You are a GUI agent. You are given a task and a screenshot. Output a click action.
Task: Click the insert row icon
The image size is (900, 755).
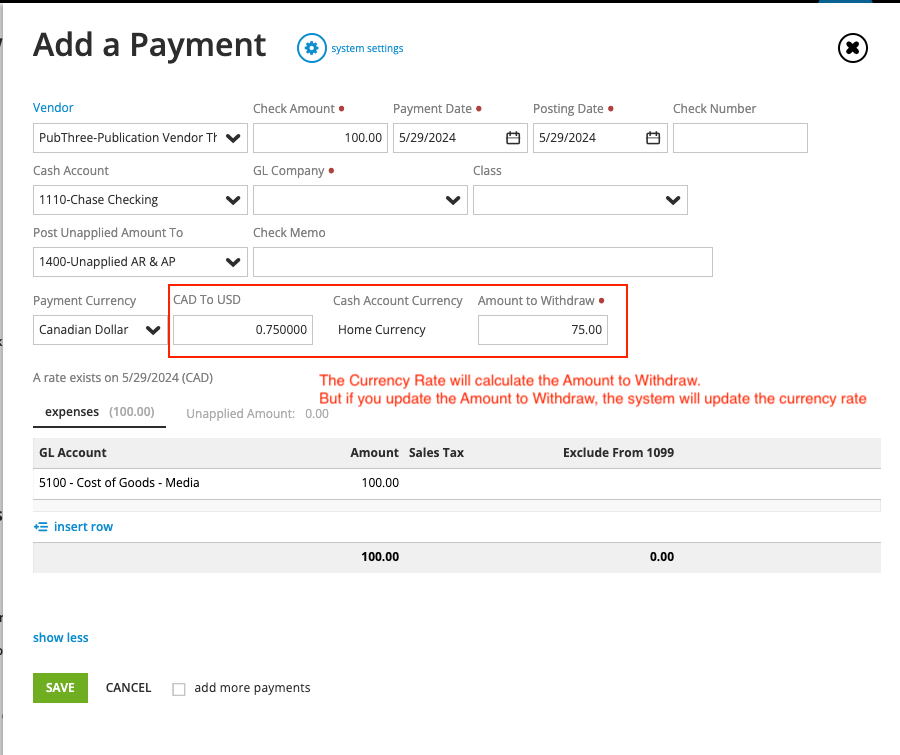(x=40, y=525)
